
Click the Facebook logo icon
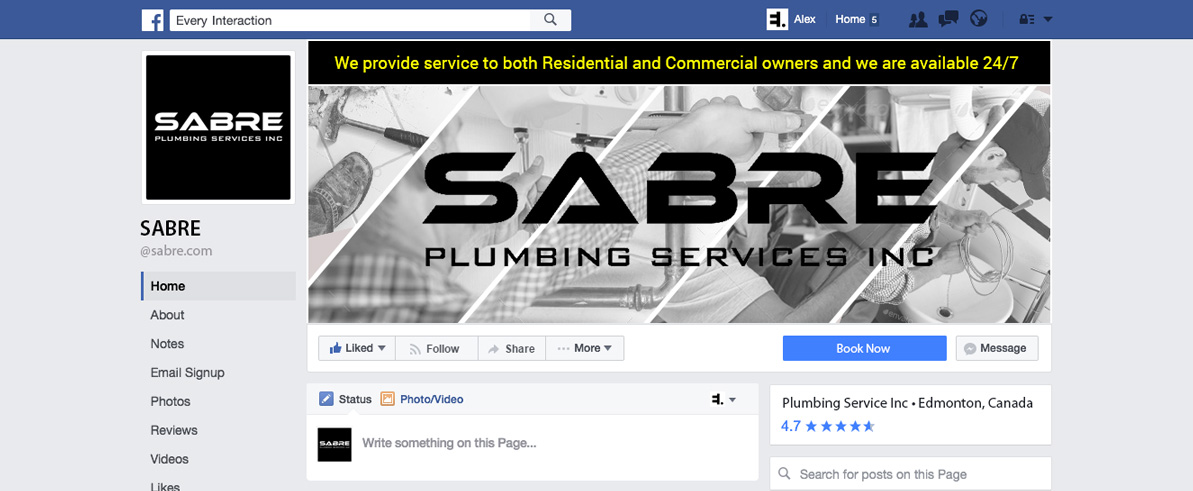[153, 21]
